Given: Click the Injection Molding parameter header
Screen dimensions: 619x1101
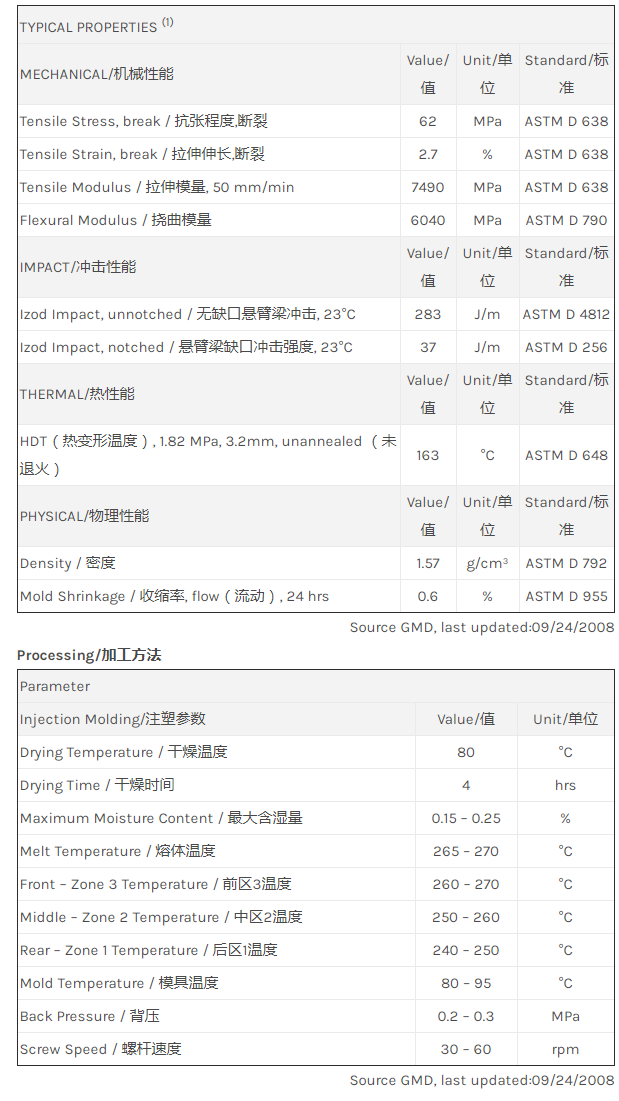Looking at the screenshot, I should point(112,719).
